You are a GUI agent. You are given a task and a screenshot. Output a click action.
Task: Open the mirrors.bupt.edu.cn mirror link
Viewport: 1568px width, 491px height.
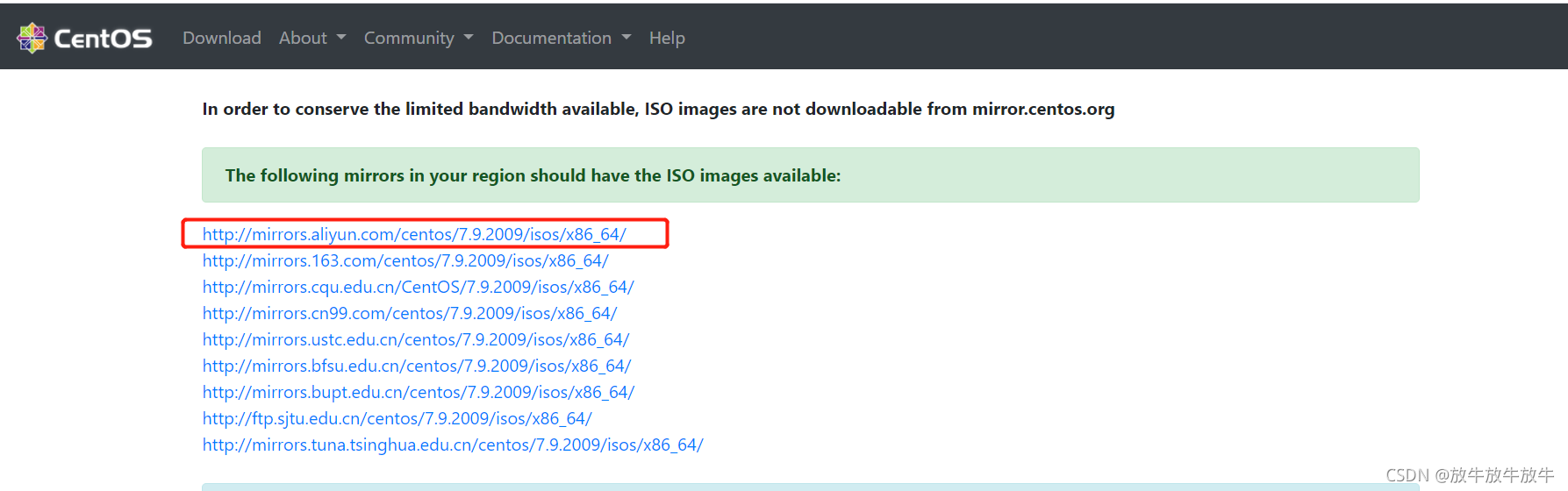tap(419, 392)
